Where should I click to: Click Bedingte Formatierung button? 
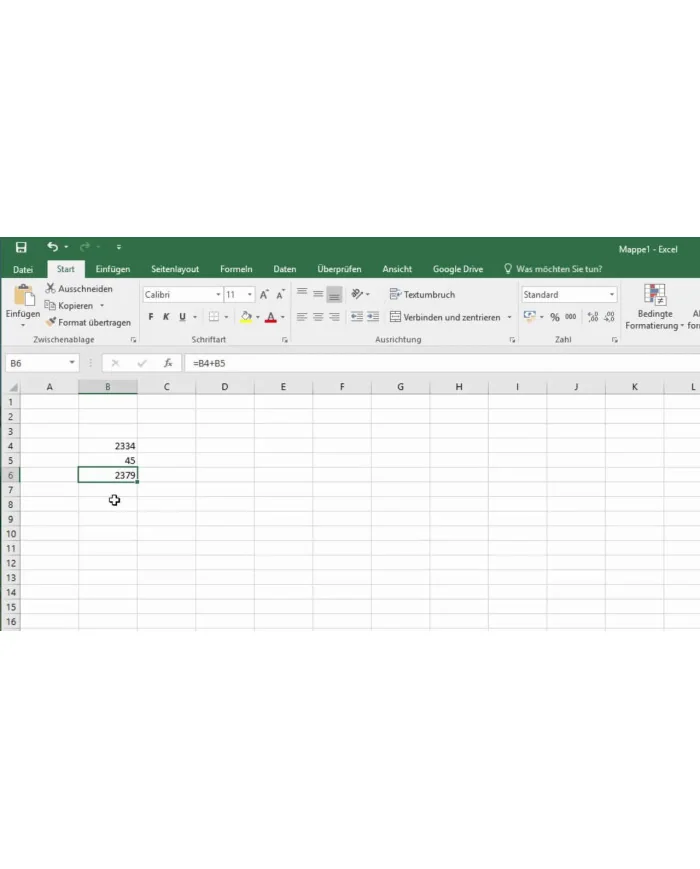(655, 306)
